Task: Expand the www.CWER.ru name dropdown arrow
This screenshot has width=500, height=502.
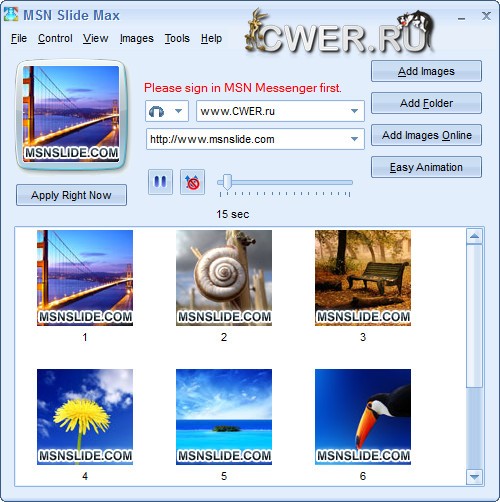Action: click(x=355, y=111)
